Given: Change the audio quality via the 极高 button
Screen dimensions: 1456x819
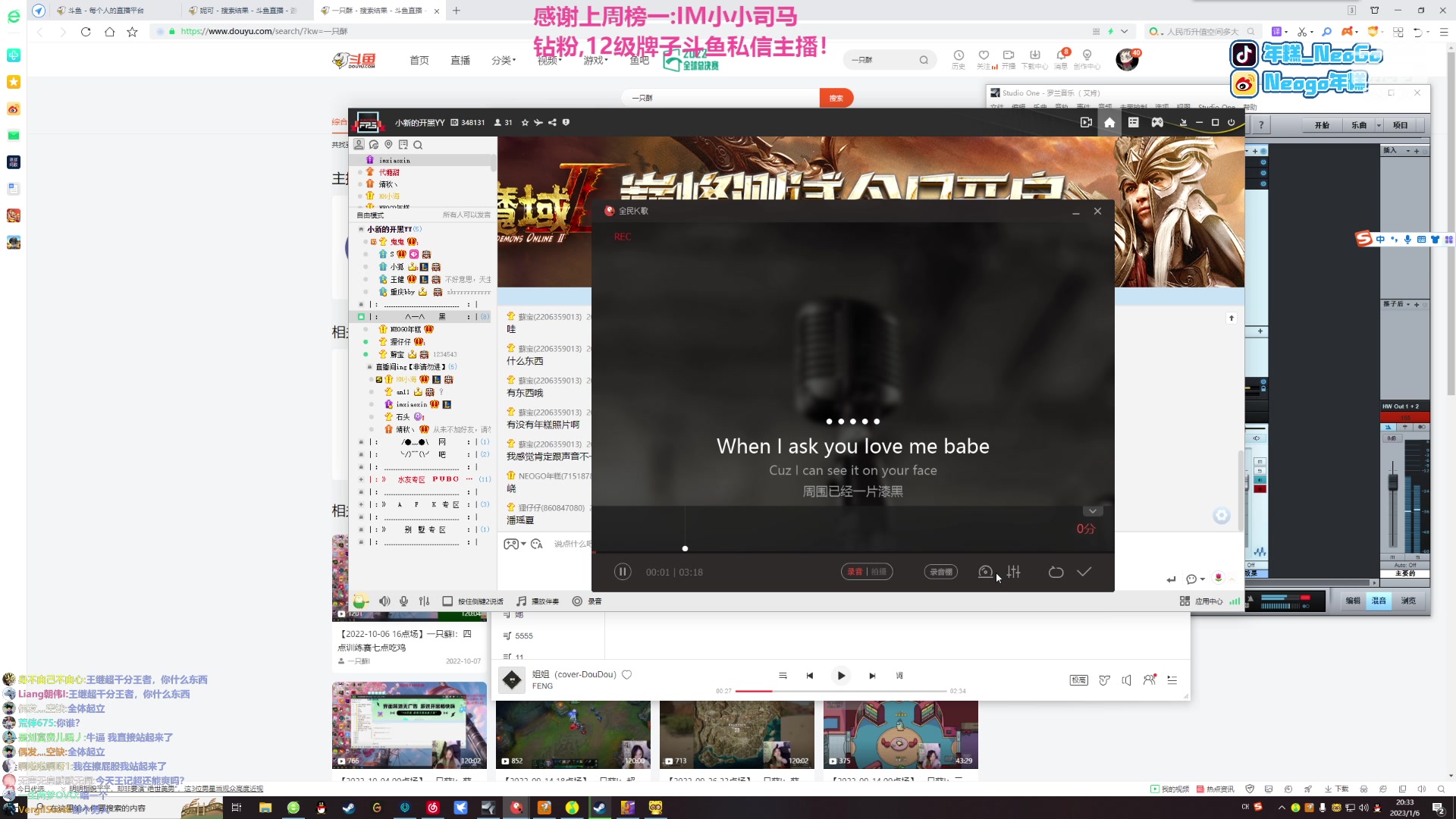Looking at the screenshot, I should (1078, 680).
